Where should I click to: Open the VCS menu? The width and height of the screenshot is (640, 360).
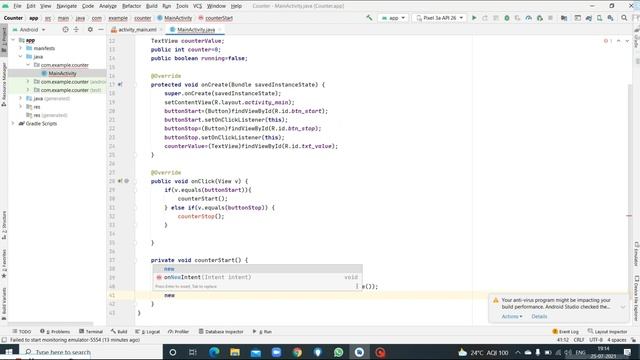197,6
